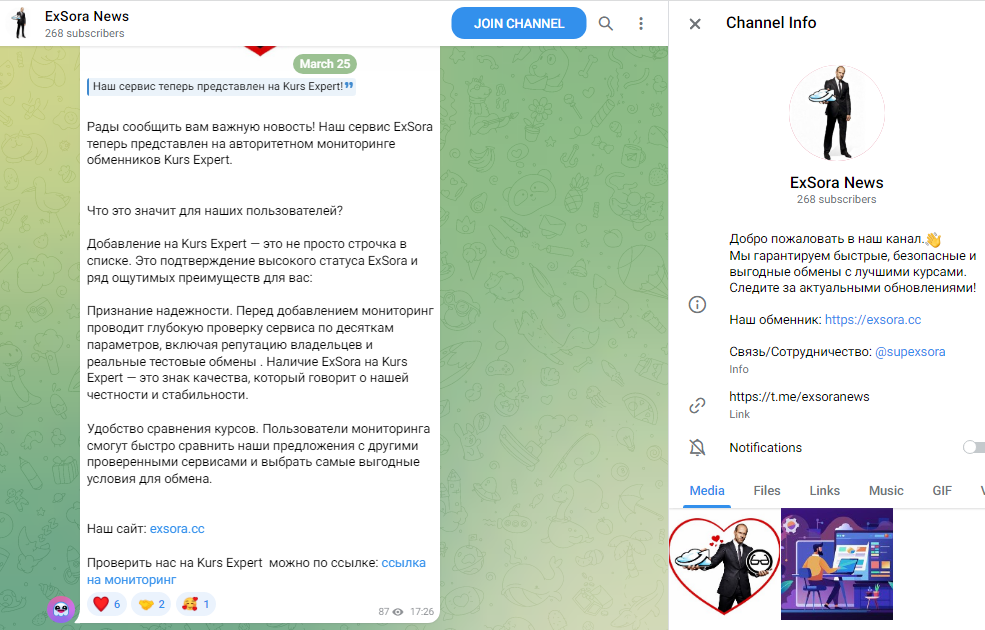Open the heart-shaped media thumbnail
985x630 pixels.
pos(724,564)
